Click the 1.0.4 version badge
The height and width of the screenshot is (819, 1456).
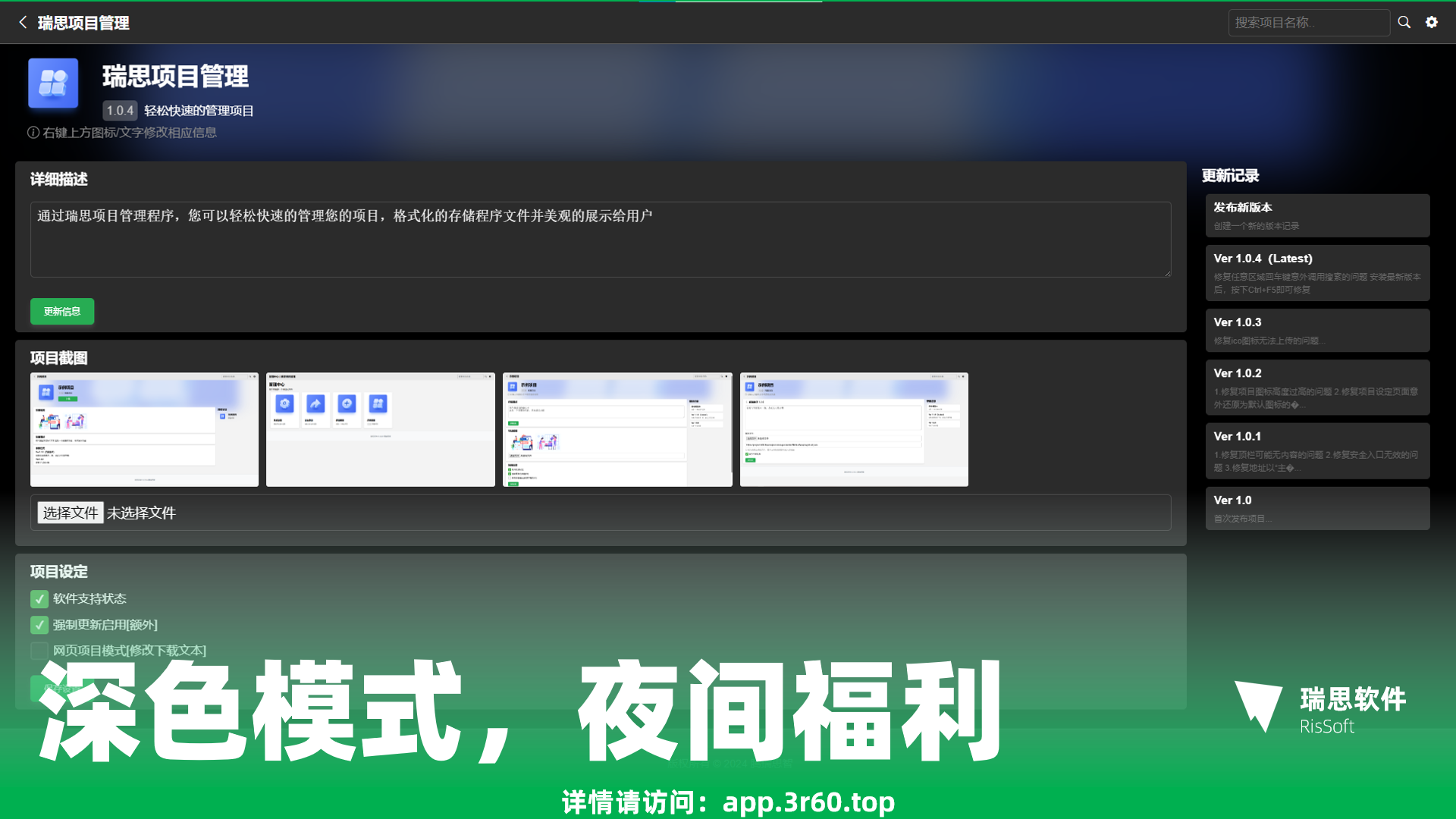120,111
